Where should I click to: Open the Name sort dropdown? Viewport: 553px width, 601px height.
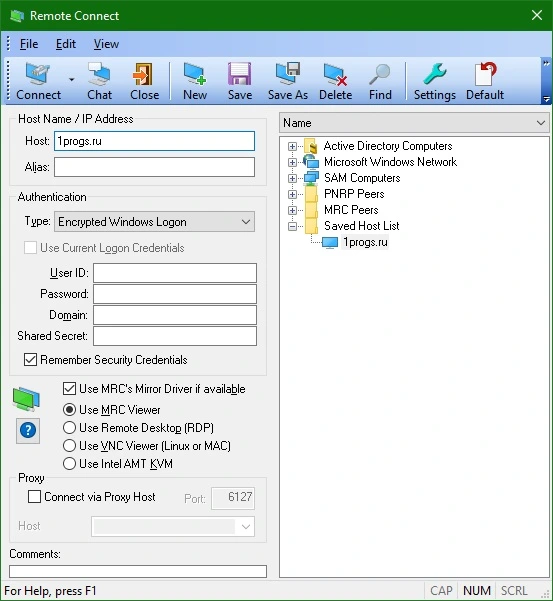pos(415,123)
